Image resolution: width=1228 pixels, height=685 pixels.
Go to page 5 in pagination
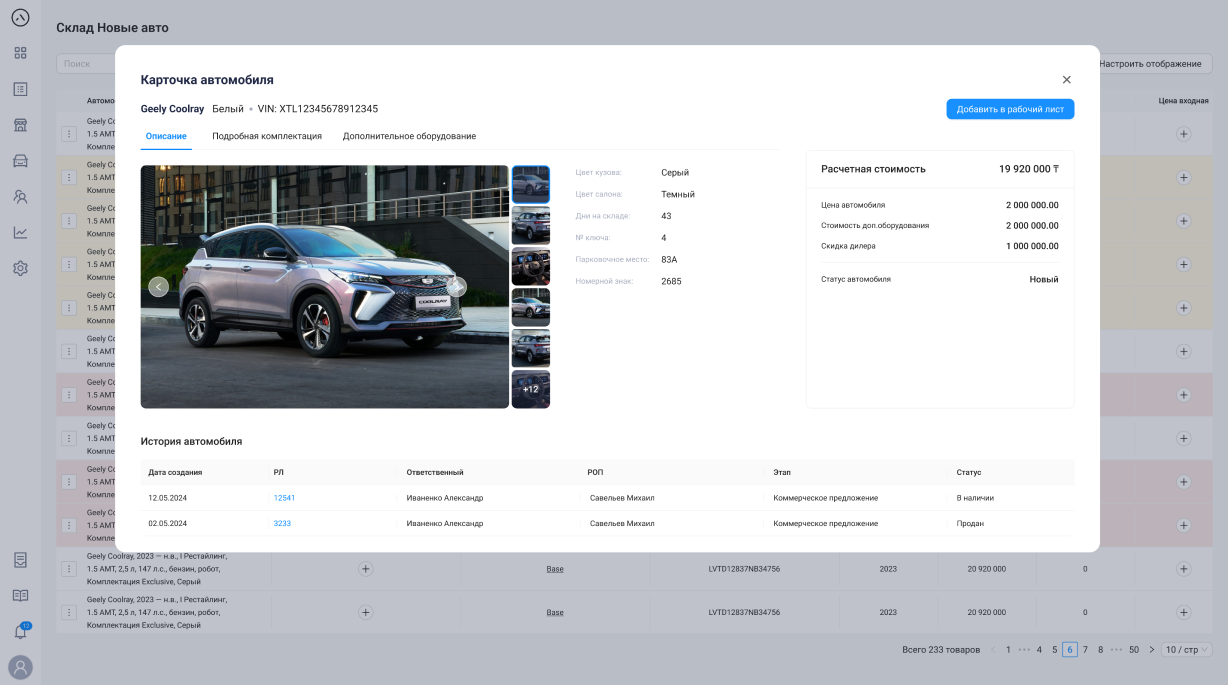pos(1054,650)
